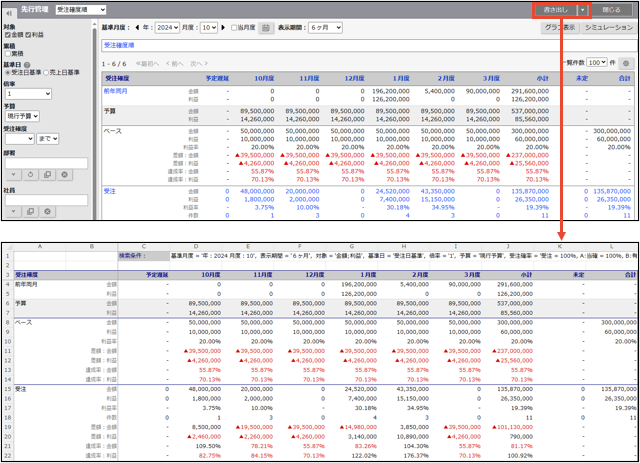Sort by 受注確度 column header in web table

[117, 78]
